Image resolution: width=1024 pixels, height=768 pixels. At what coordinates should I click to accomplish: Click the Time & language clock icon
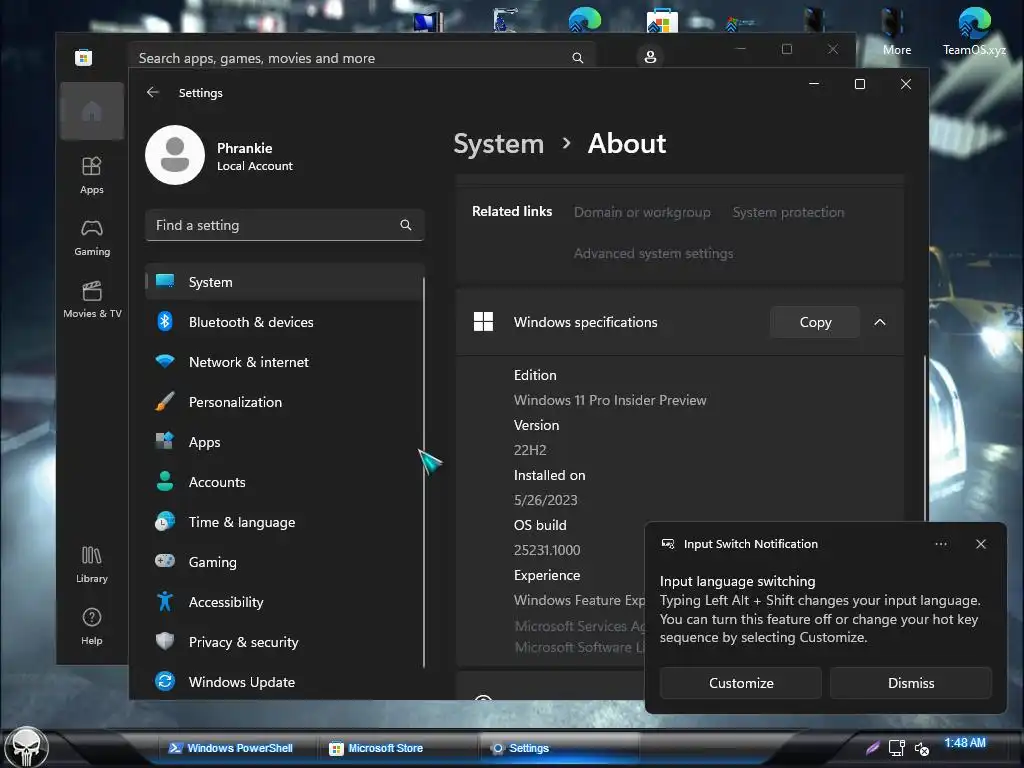(165, 522)
